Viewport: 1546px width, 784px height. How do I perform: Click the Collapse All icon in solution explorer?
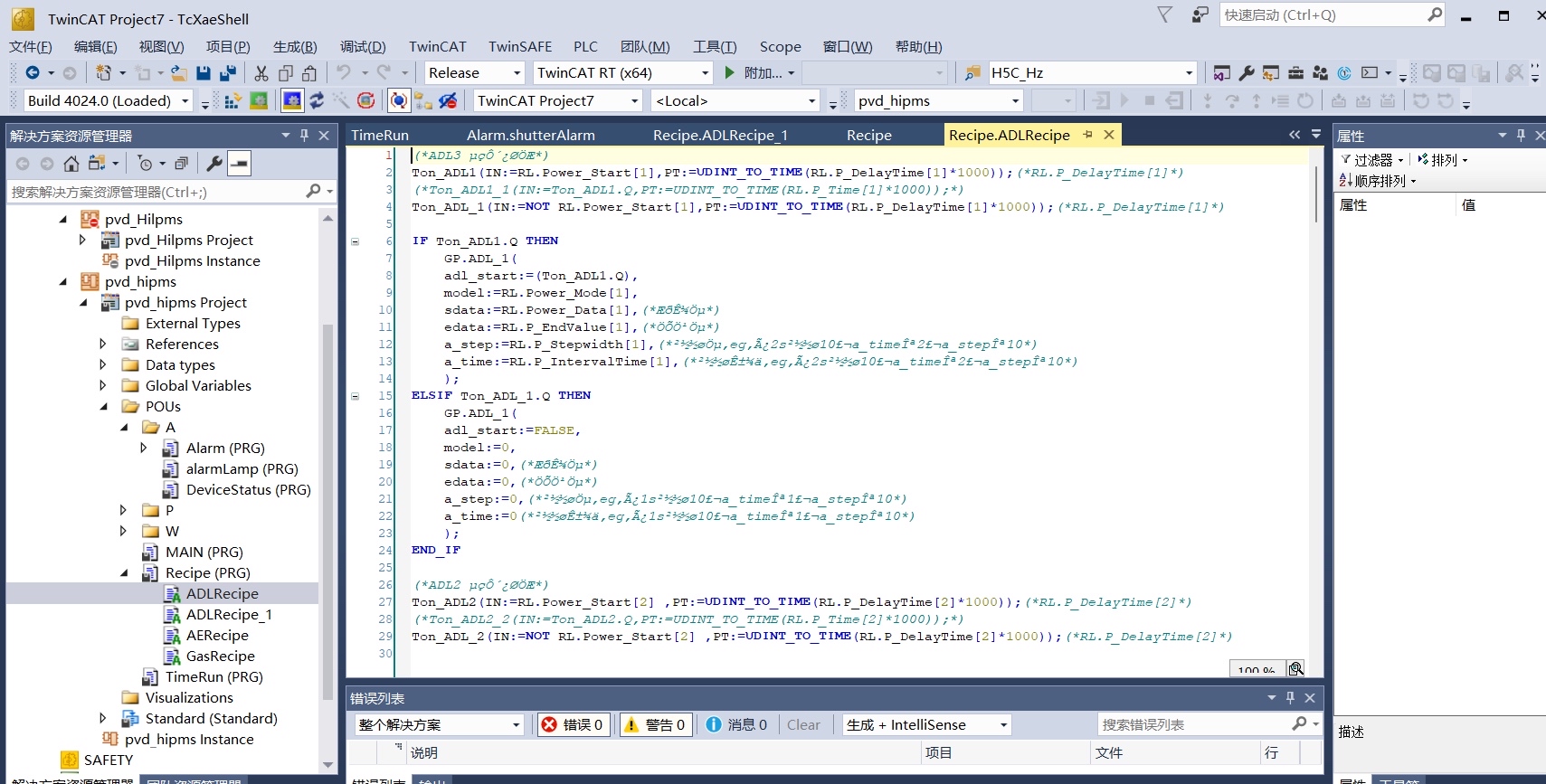tap(181, 164)
